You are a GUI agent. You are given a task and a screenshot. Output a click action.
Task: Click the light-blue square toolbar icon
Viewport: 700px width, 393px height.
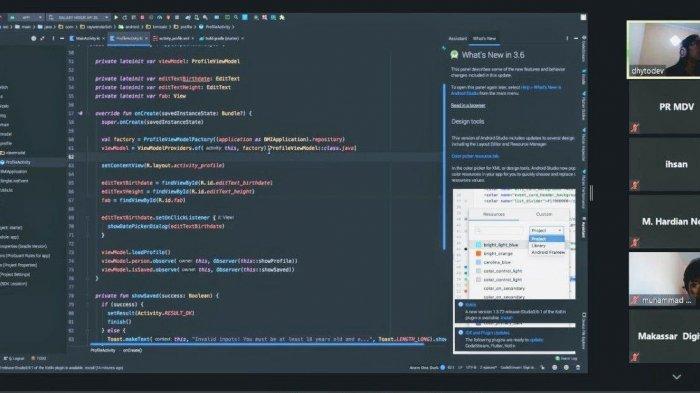tap(245, 17)
